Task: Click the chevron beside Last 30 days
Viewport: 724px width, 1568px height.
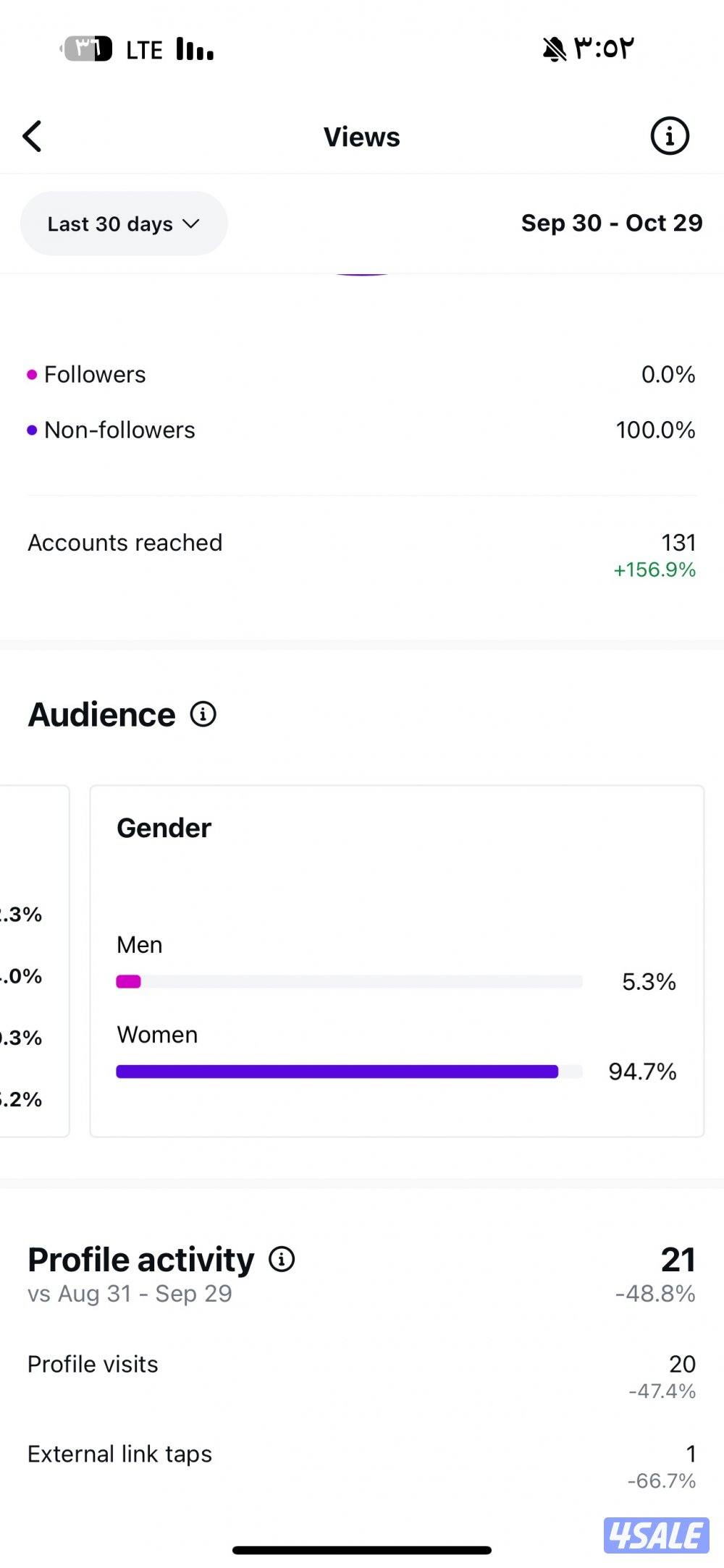Action: (x=191, y=224)
